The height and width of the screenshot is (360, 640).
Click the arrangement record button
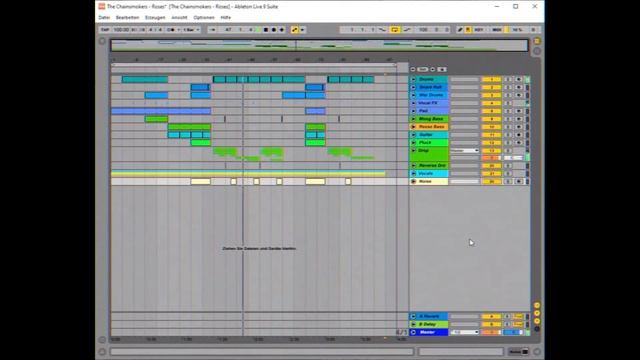[x=274, y=30]
